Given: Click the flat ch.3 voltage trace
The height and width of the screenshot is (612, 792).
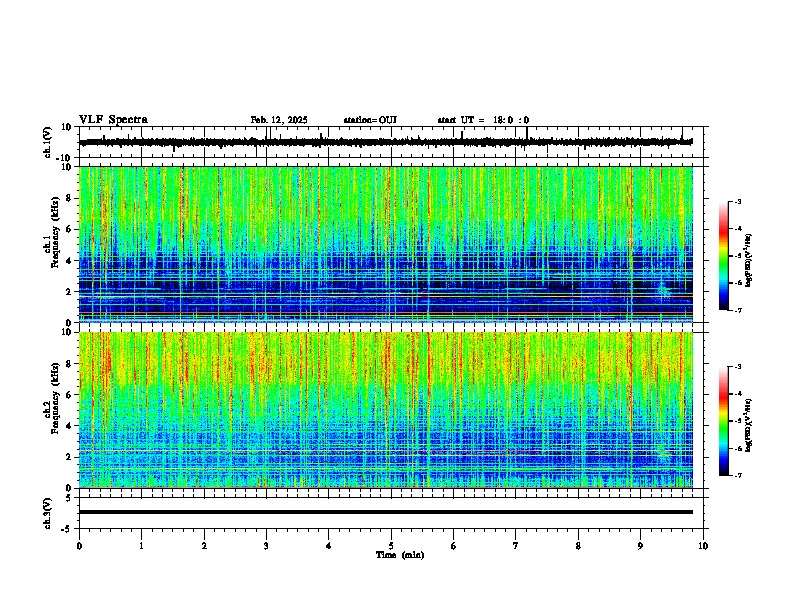Looking at the screenshot, I should [x=385, y=512].
